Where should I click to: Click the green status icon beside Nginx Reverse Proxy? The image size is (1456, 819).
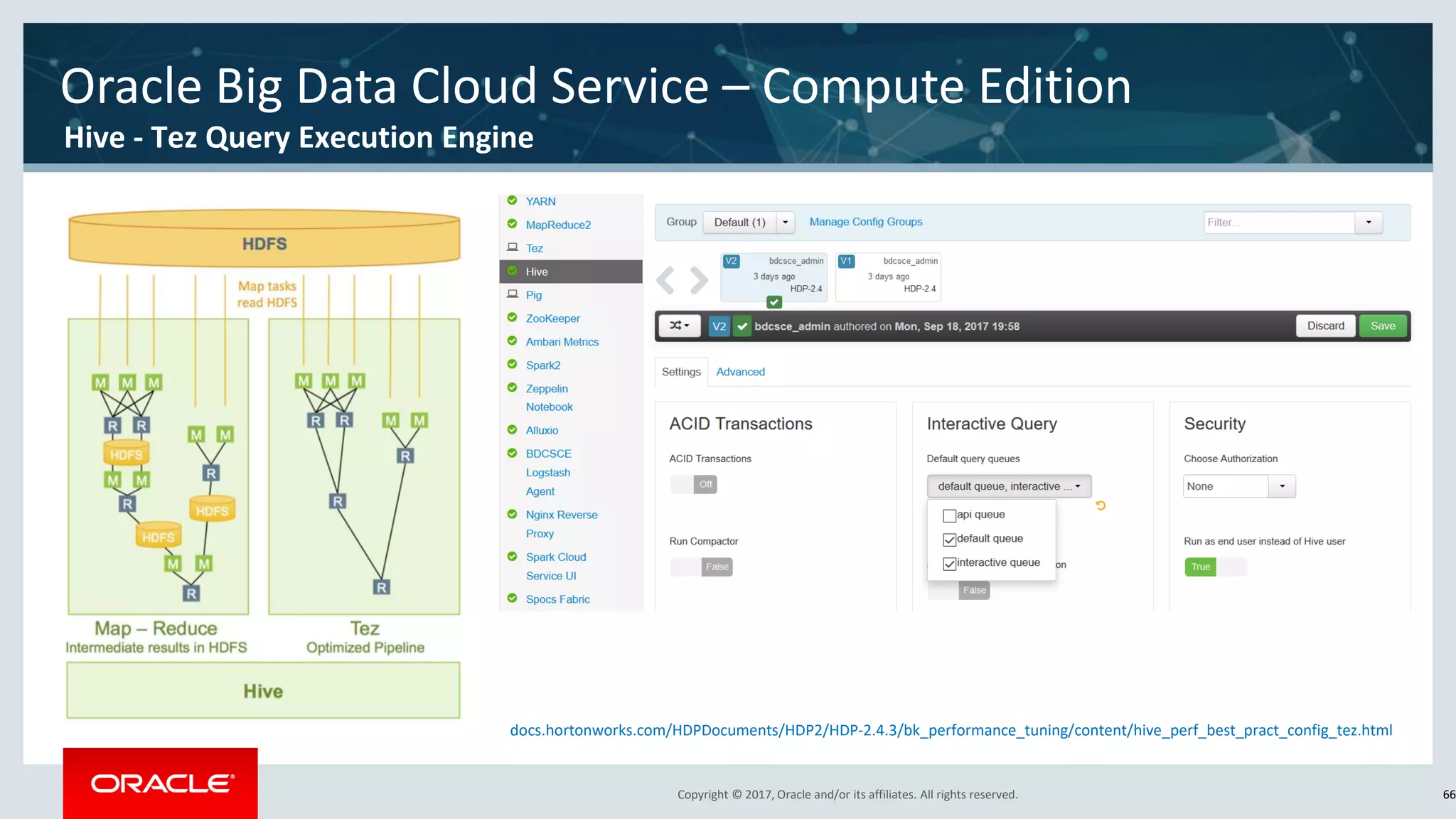pyautogui.click(x=512, y=515)
